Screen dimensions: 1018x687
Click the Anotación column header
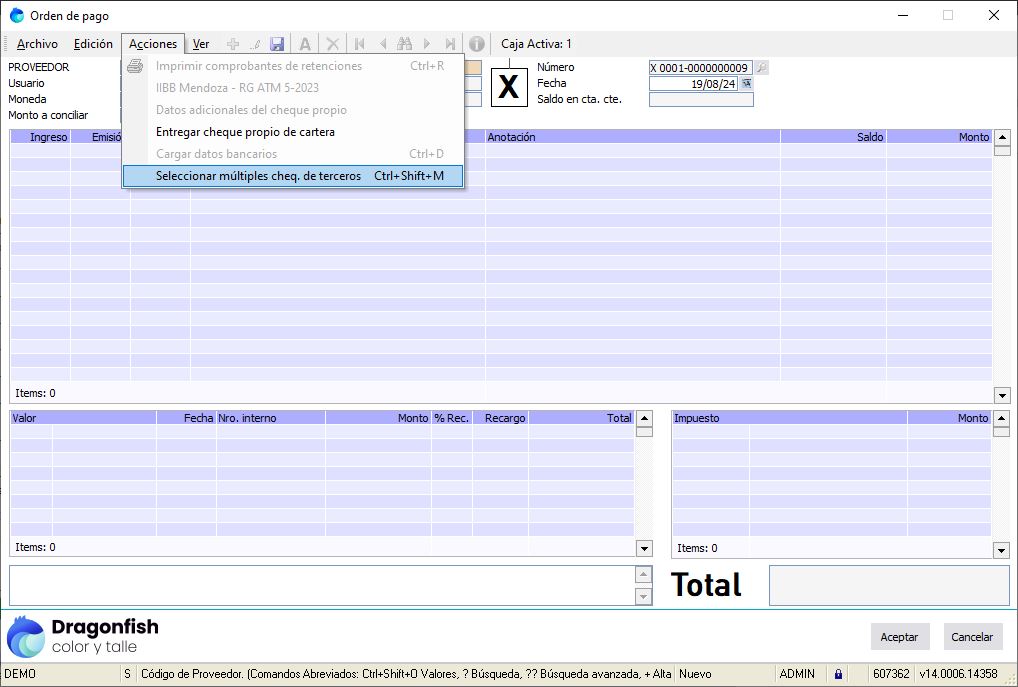point(633,137)
